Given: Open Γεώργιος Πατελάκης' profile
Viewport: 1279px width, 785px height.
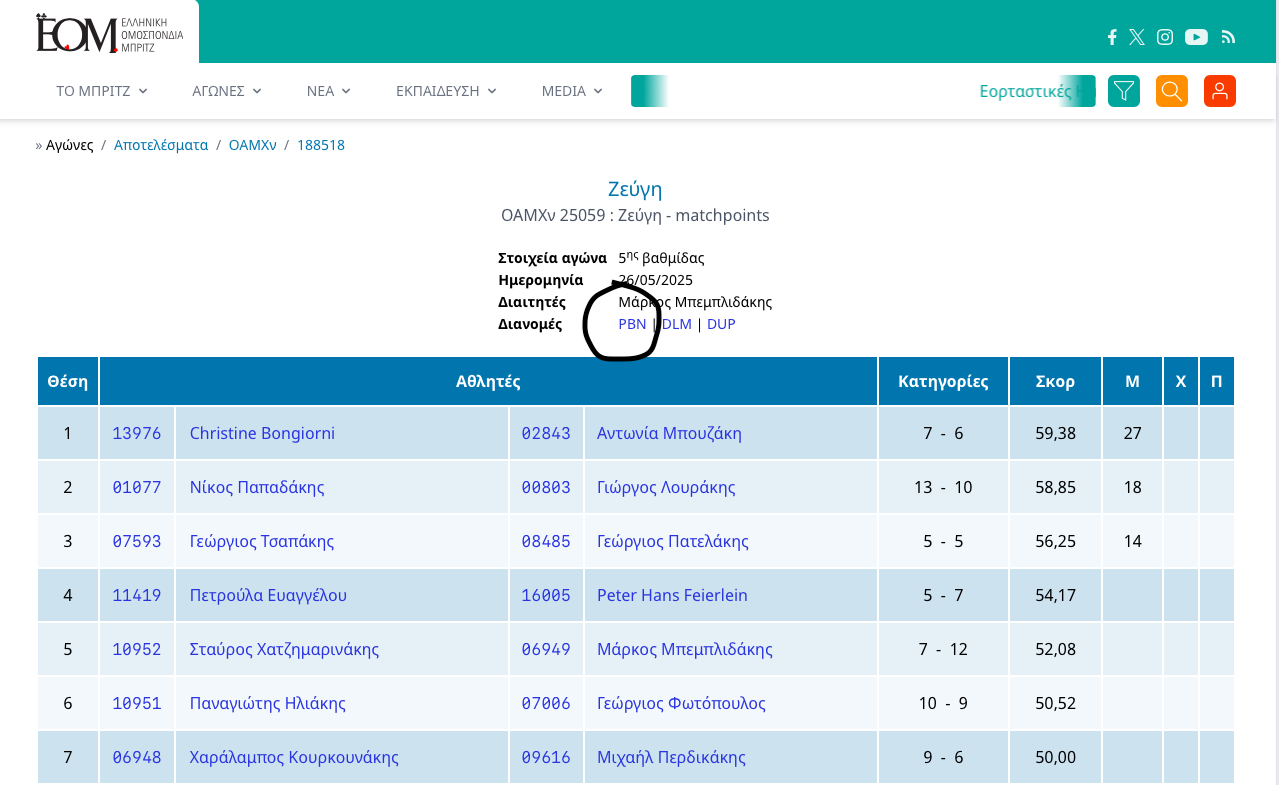Looking at the screenshot, I should [673, 541].
